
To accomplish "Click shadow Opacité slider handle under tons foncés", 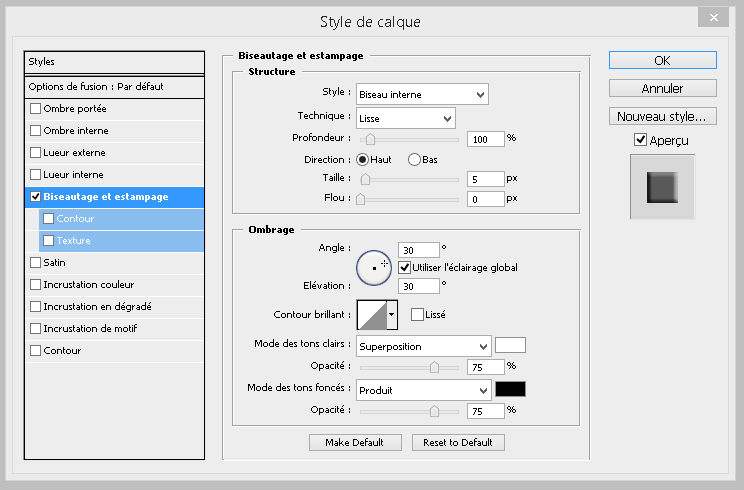I will (x=434, y=411).
